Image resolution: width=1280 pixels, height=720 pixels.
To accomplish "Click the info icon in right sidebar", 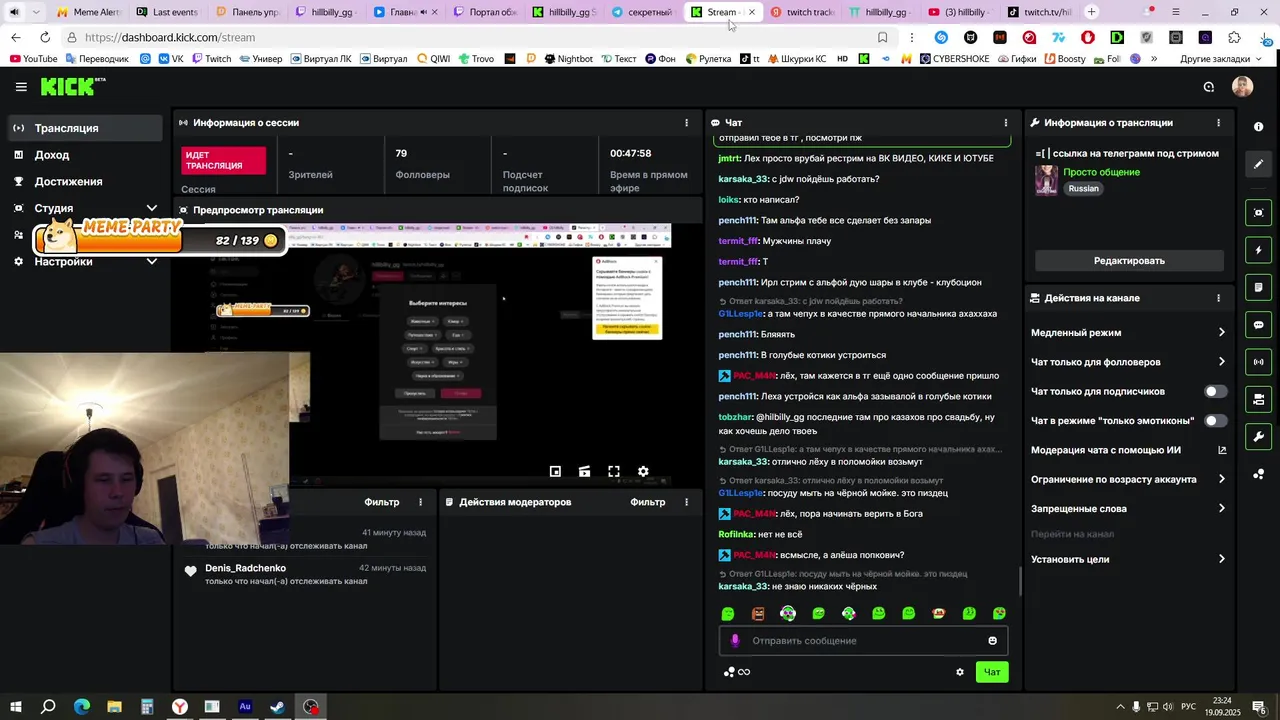I will (x=1258, y=127).
